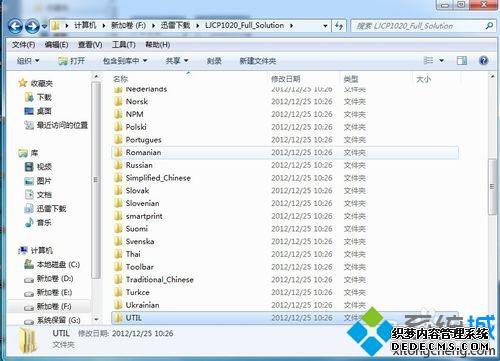Image resolution: width=500 pixels, height=361 pixels.
Task: Open the address bar history dropdown arrow
Action: 325,26
